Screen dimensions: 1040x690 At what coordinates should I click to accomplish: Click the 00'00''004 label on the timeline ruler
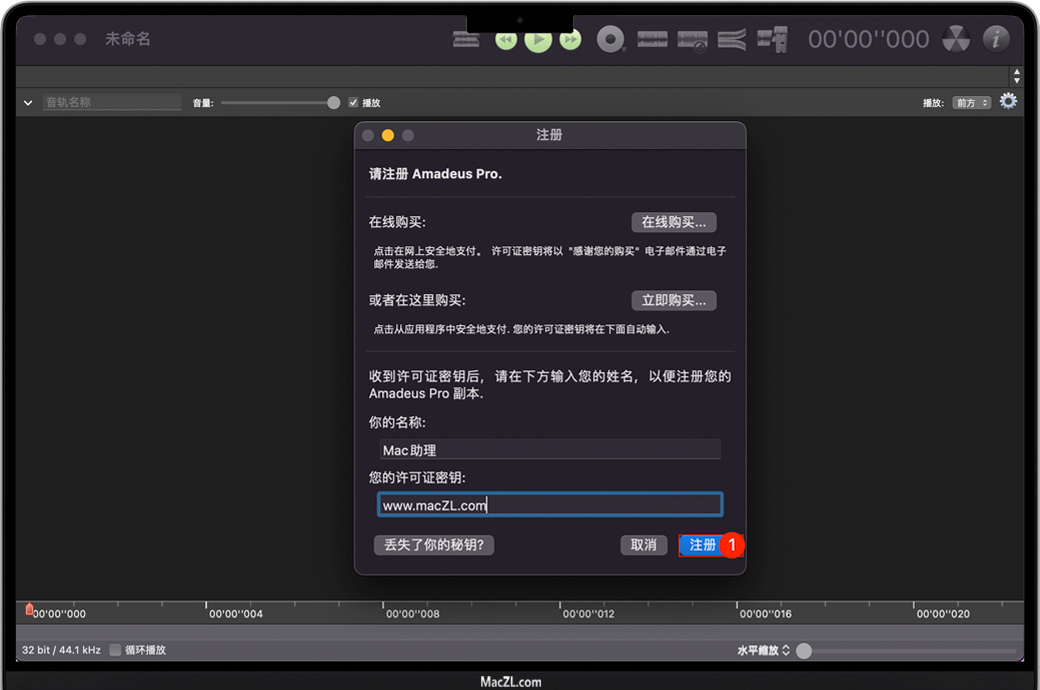click(236, 614)
